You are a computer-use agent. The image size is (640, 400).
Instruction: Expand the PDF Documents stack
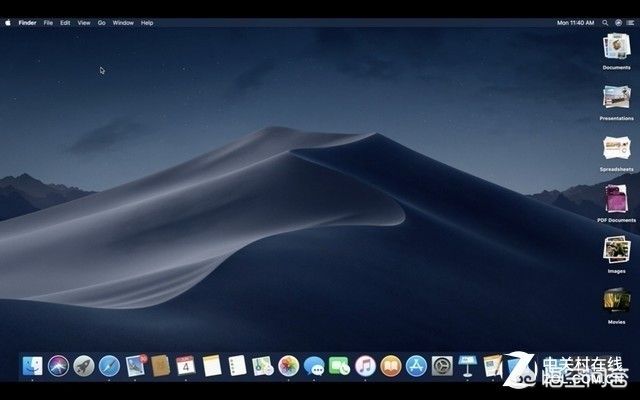point(616,199)
